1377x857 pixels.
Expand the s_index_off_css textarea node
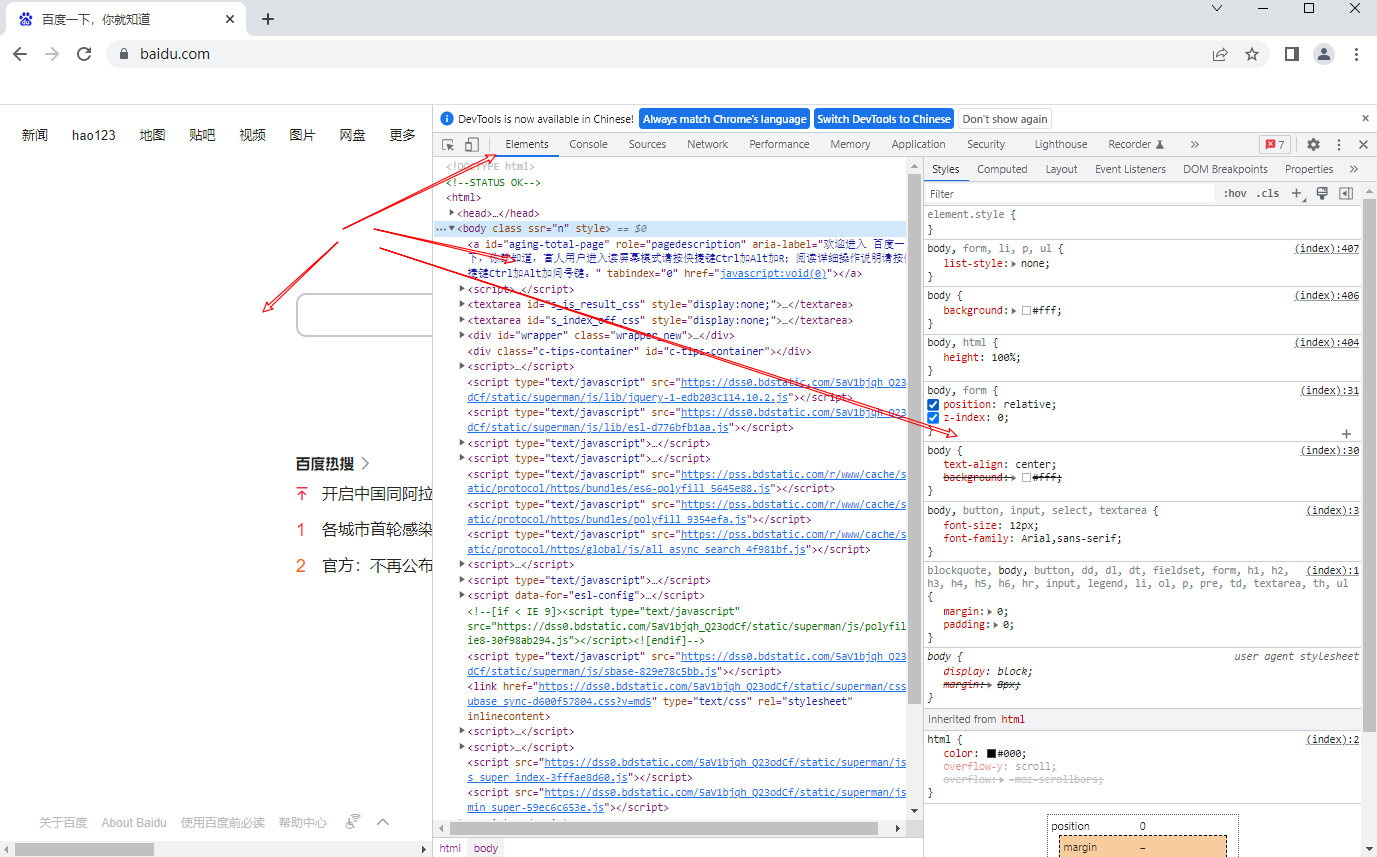coord(462,320)
